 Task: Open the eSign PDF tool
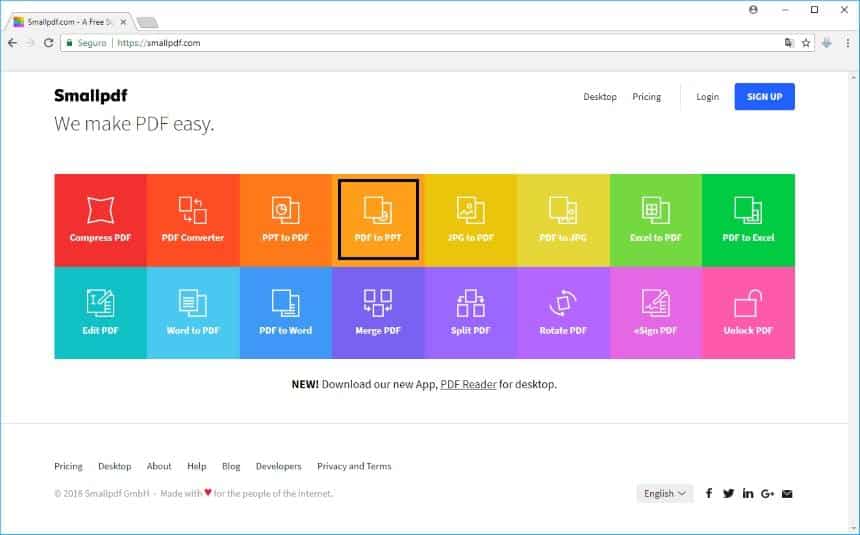656,312
